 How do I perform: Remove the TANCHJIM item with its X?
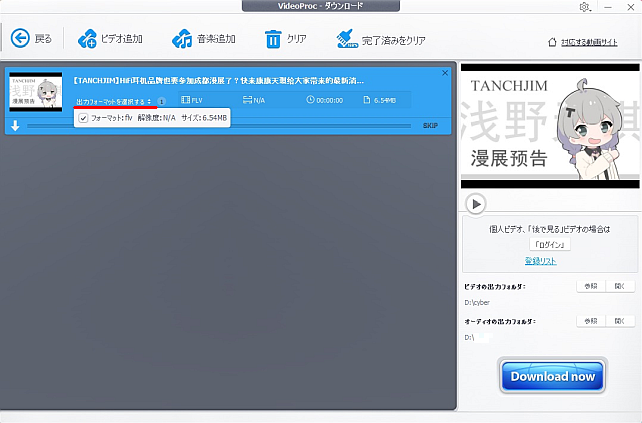445,73
